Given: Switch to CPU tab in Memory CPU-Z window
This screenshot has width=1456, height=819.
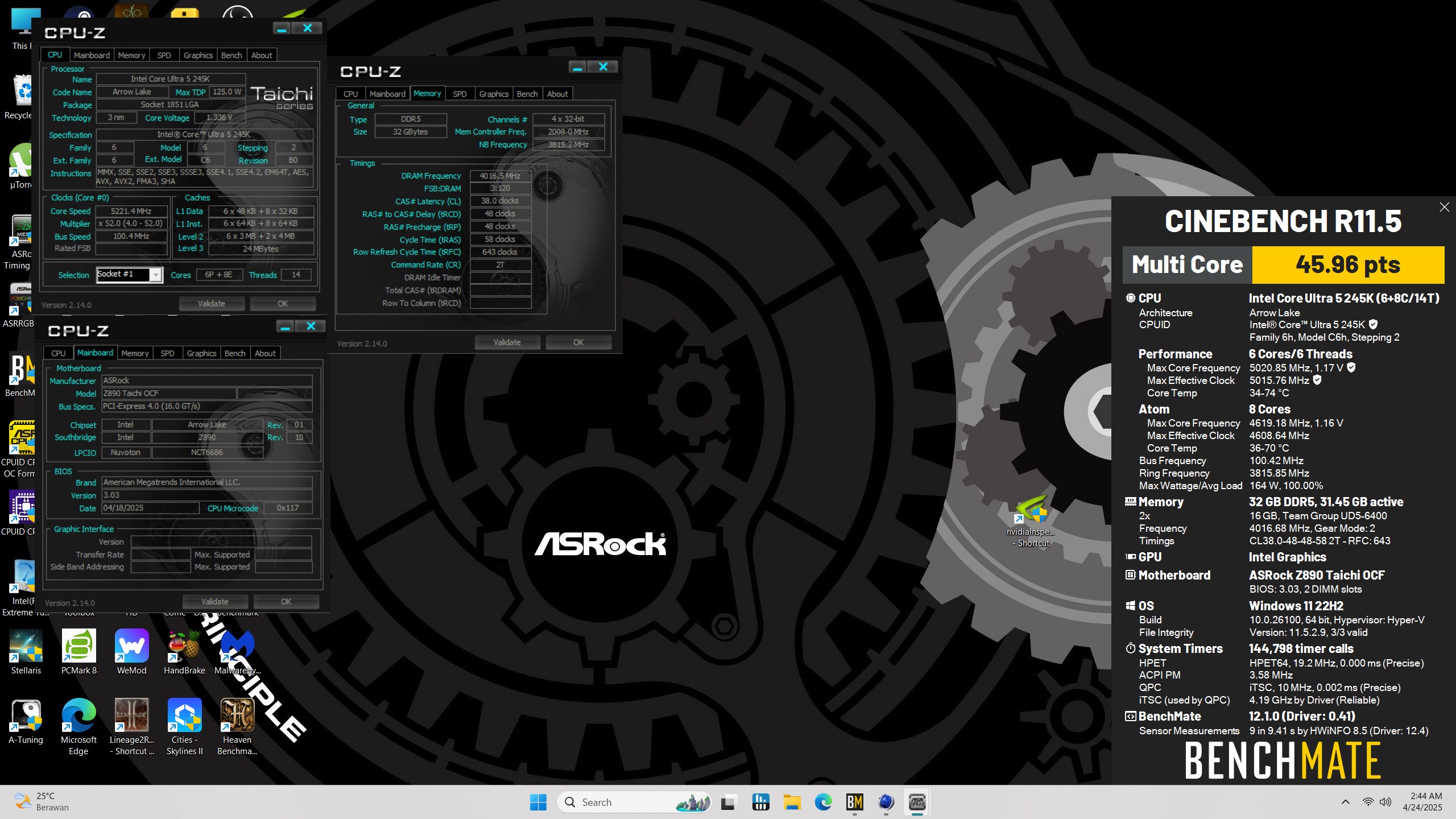Looking at the screenshot, I should pos(351,94).
